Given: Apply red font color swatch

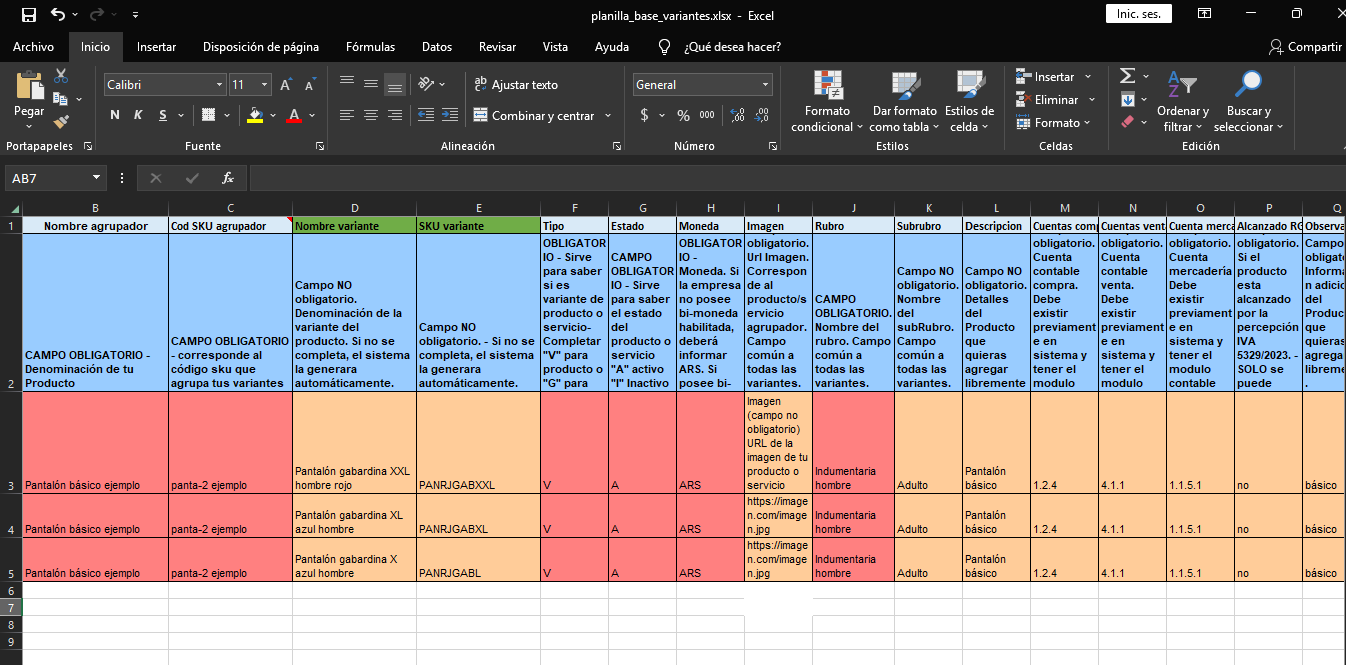Looking at the screenshot, I should [294, 115].
